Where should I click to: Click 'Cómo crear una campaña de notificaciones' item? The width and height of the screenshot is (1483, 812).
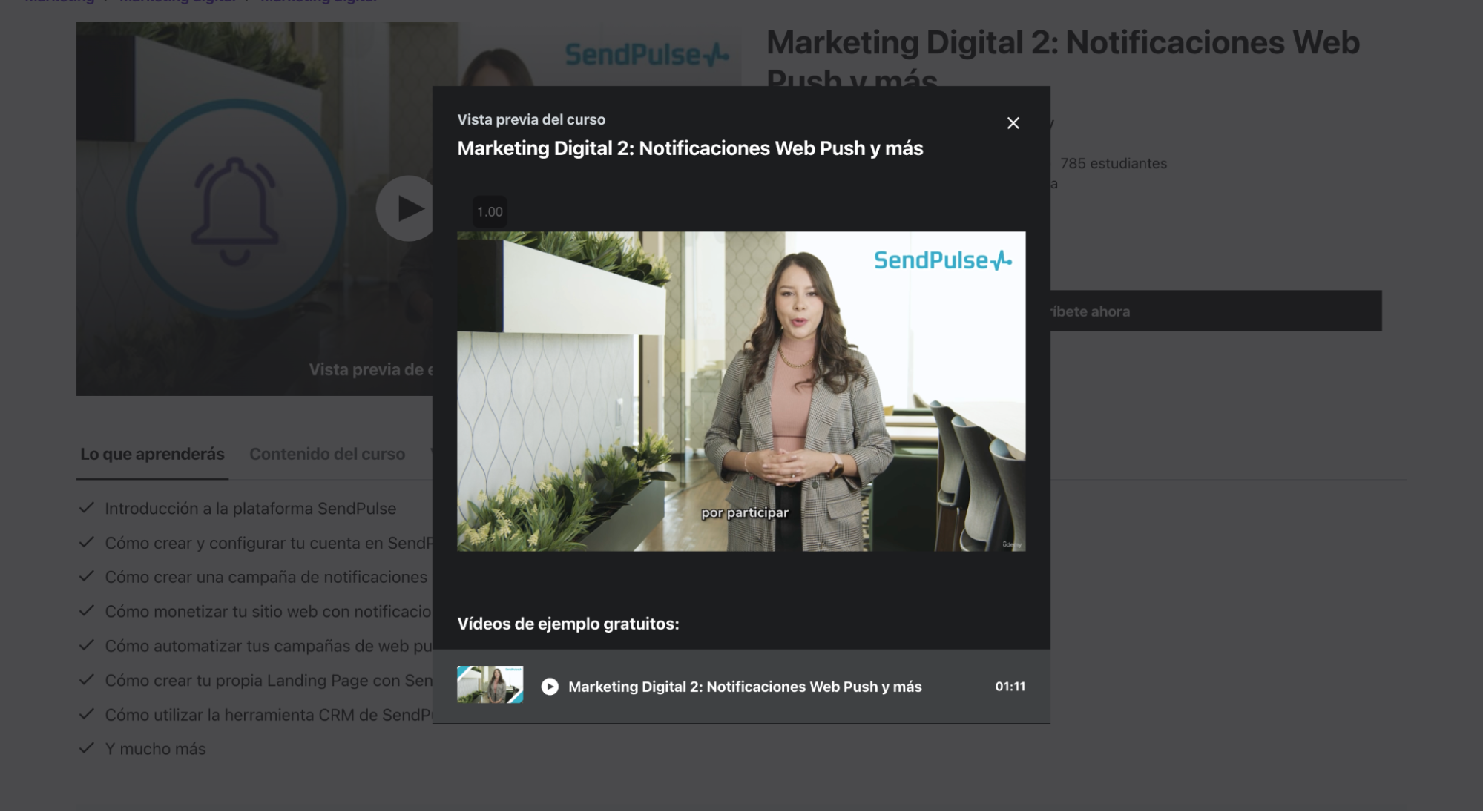click(266, 577)
